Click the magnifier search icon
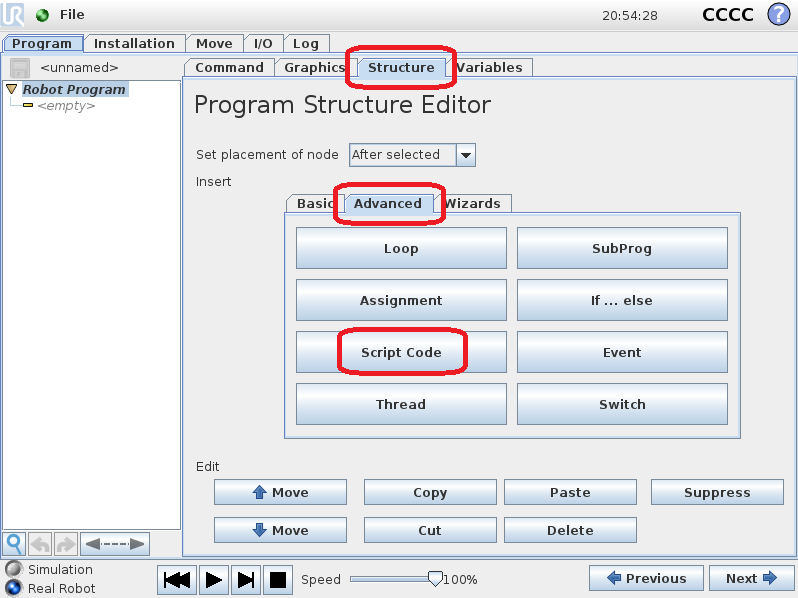This screenshot has width=798, height=598. coord(14,544)
